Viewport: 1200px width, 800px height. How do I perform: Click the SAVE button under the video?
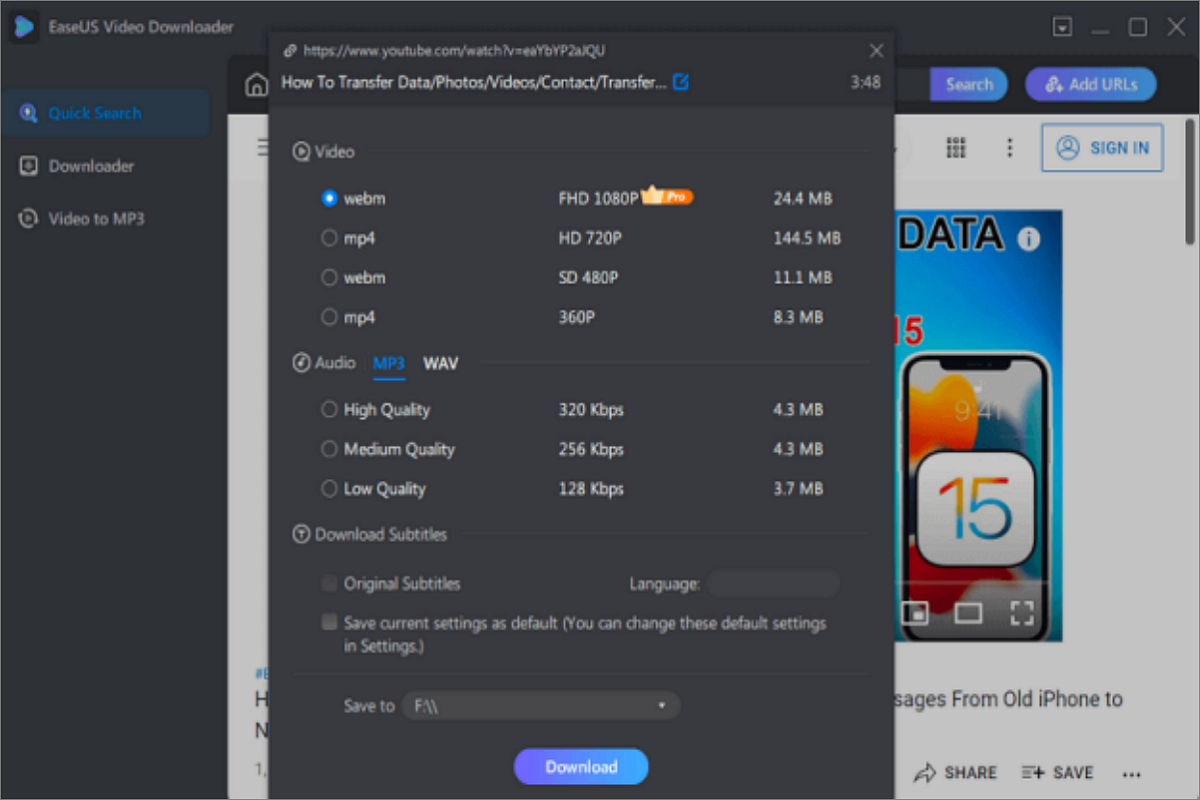click(1057, 773)
